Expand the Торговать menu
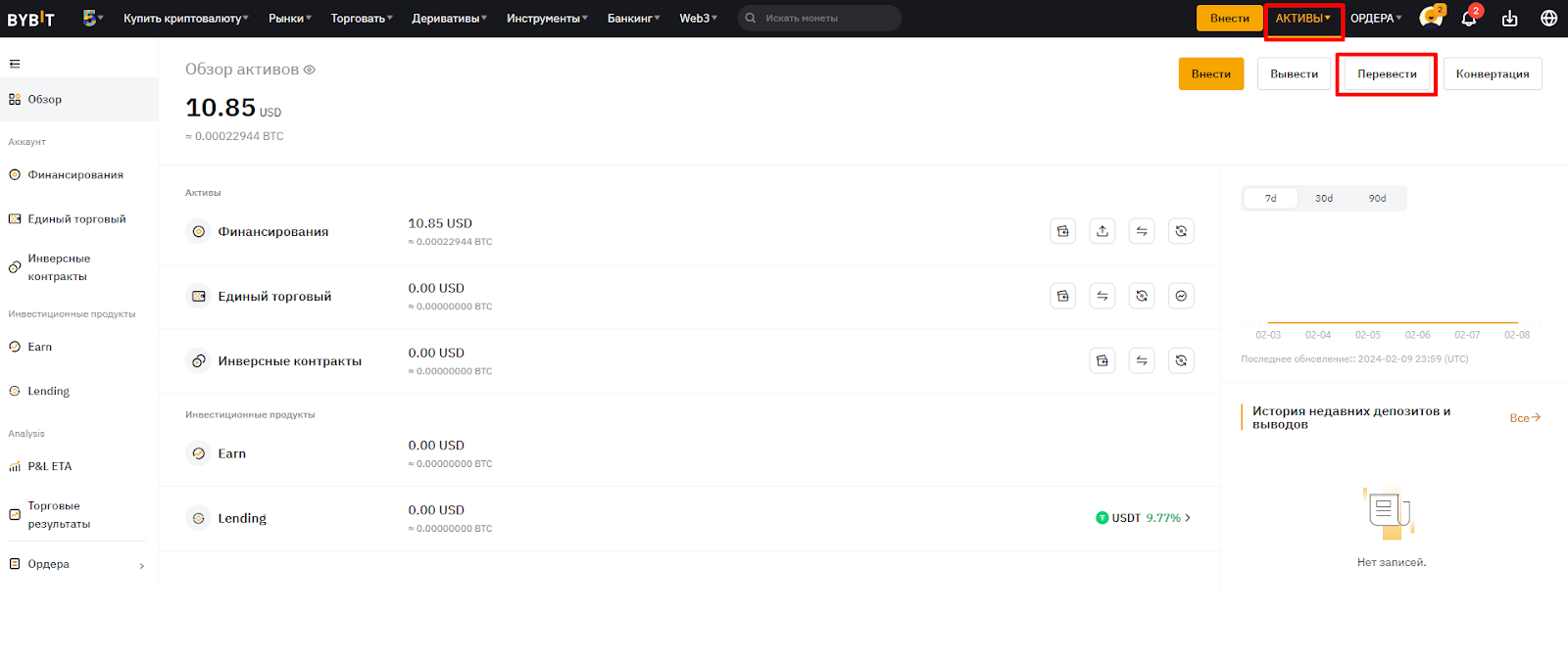 point(362,19)
